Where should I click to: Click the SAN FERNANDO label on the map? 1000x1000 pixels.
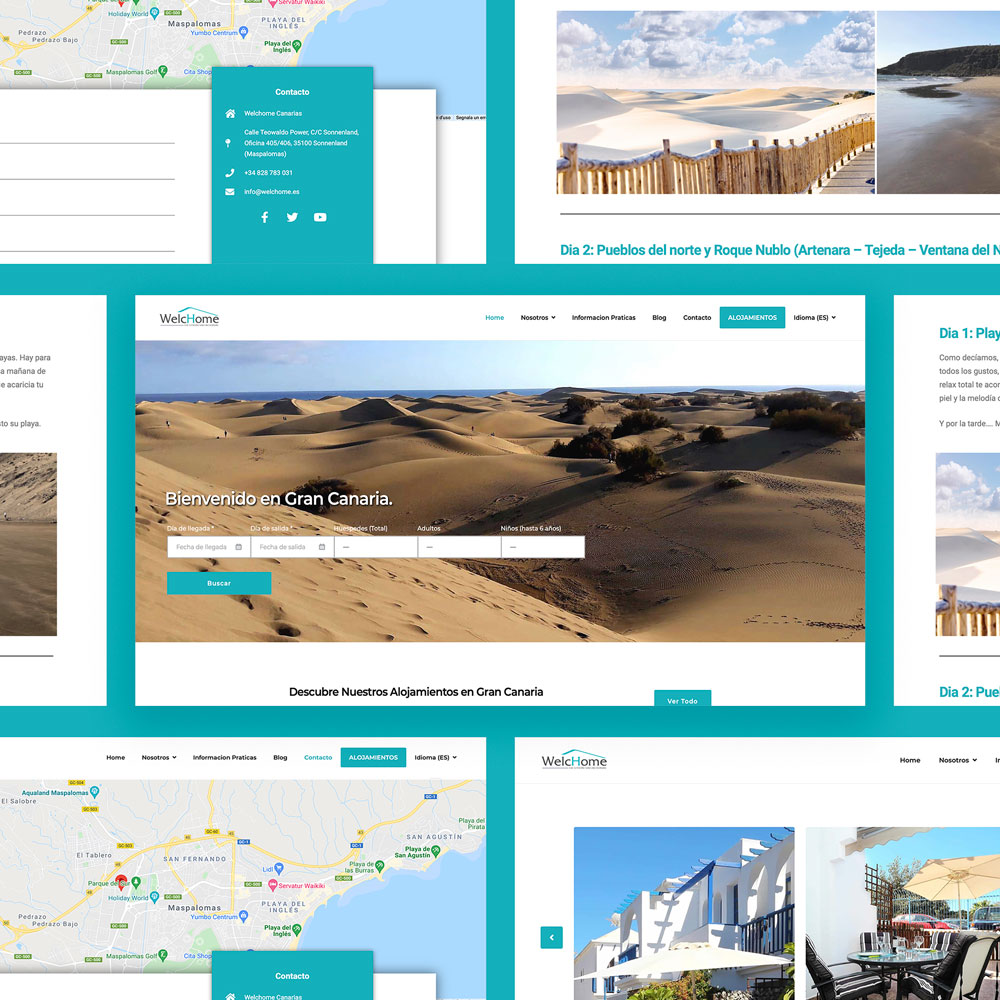click(x=195, y=859)
